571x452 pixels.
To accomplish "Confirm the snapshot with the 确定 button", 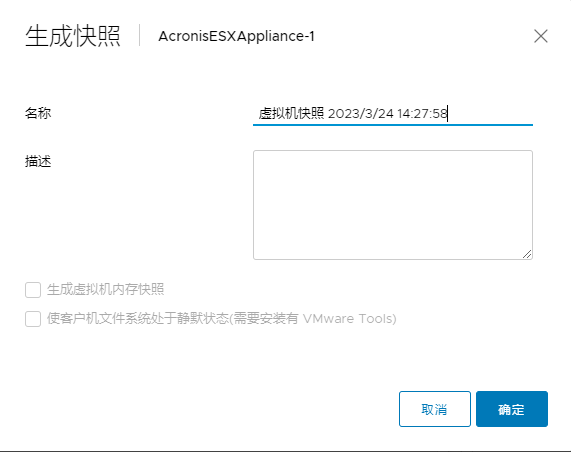I will 512,409.
